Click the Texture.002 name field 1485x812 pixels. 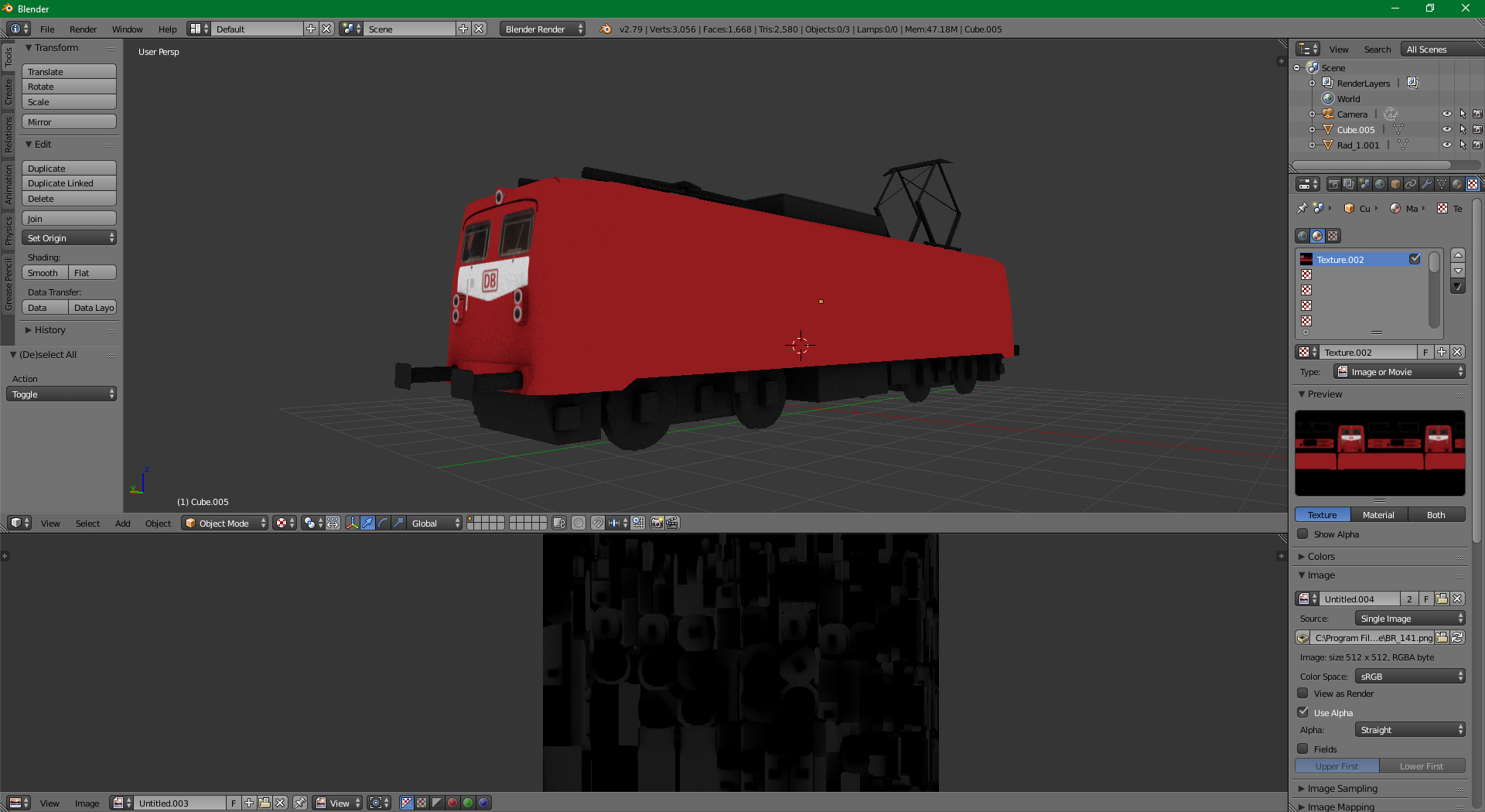point(1367,353)
